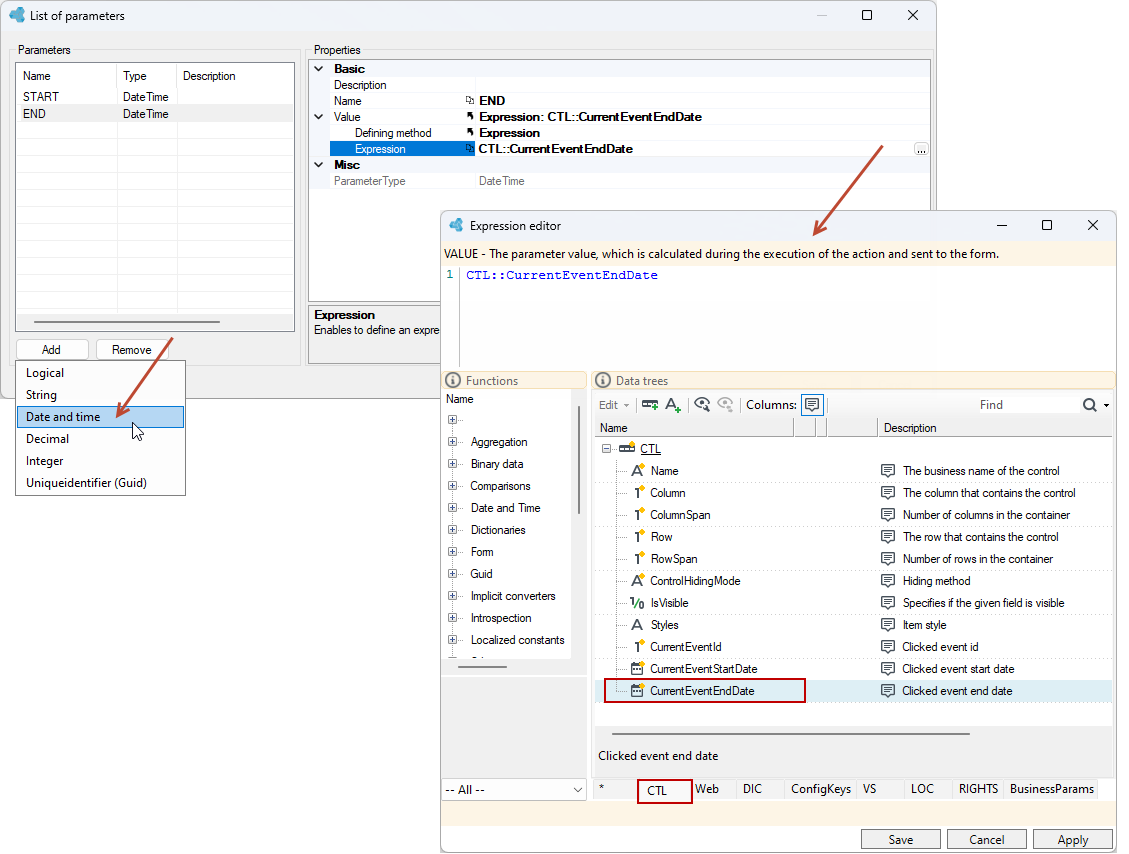Viewport: 1129px width, 854px height.
Task: Click the Add parameter button
Action: [x=52, y=350]
